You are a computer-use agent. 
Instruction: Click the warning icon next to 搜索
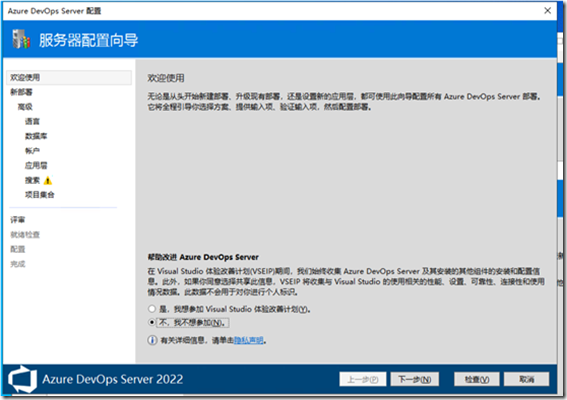pos(47,180)
